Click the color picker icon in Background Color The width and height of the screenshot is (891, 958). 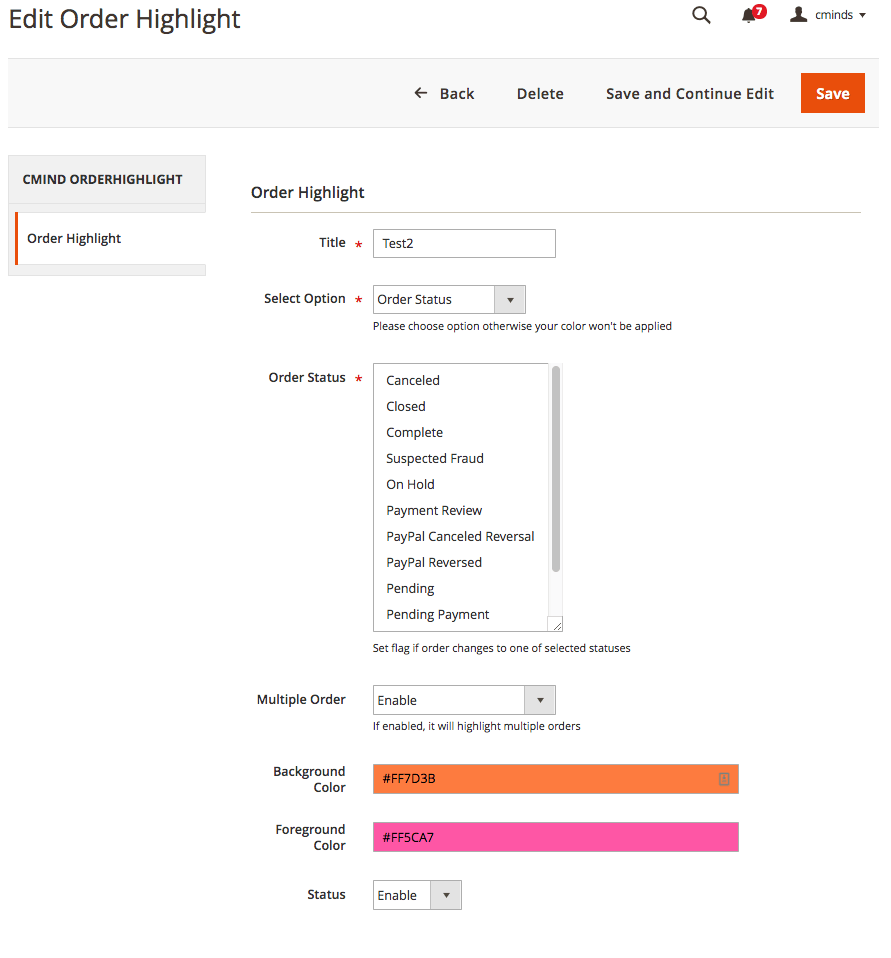(724, 779)
